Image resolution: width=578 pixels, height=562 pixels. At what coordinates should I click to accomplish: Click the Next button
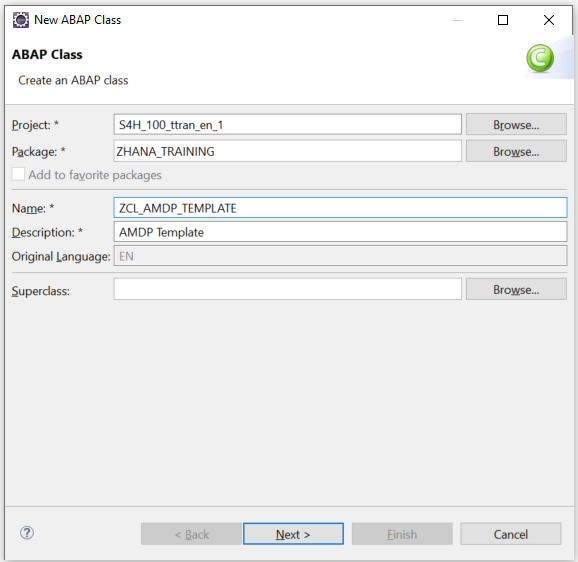[293, 534]
